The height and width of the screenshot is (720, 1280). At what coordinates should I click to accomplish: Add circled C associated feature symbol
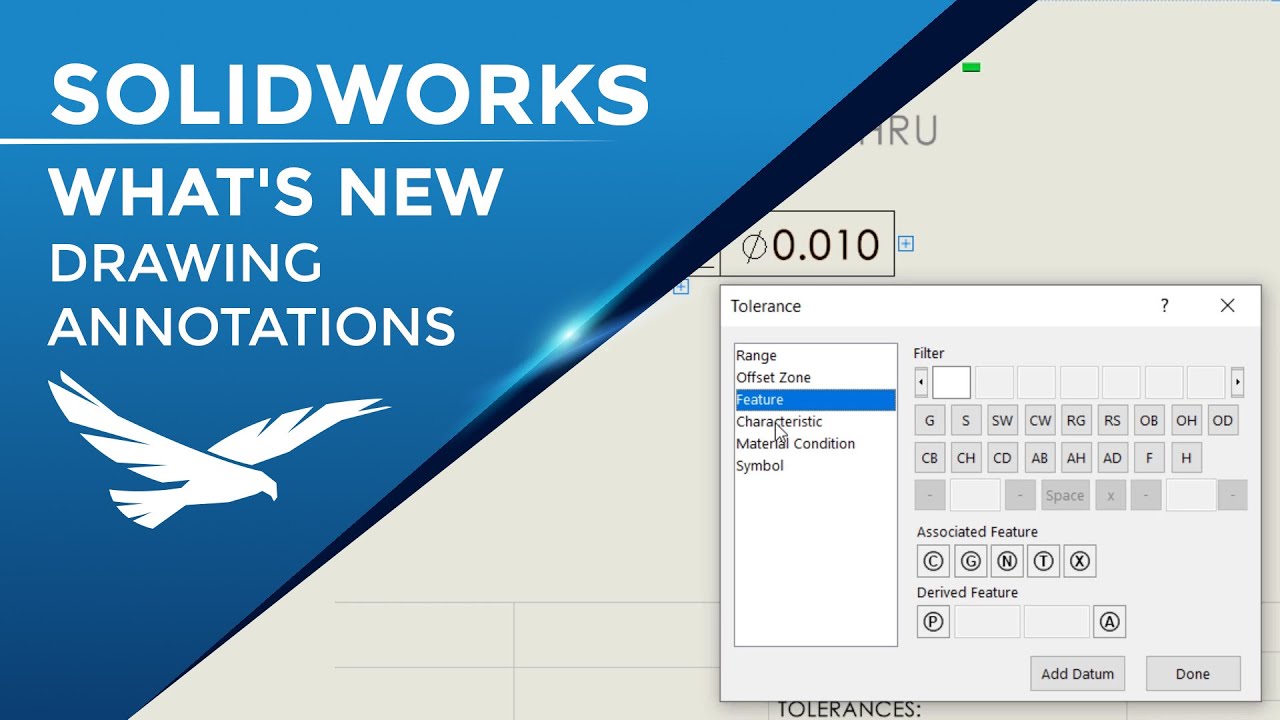click(x=933, y=561)
